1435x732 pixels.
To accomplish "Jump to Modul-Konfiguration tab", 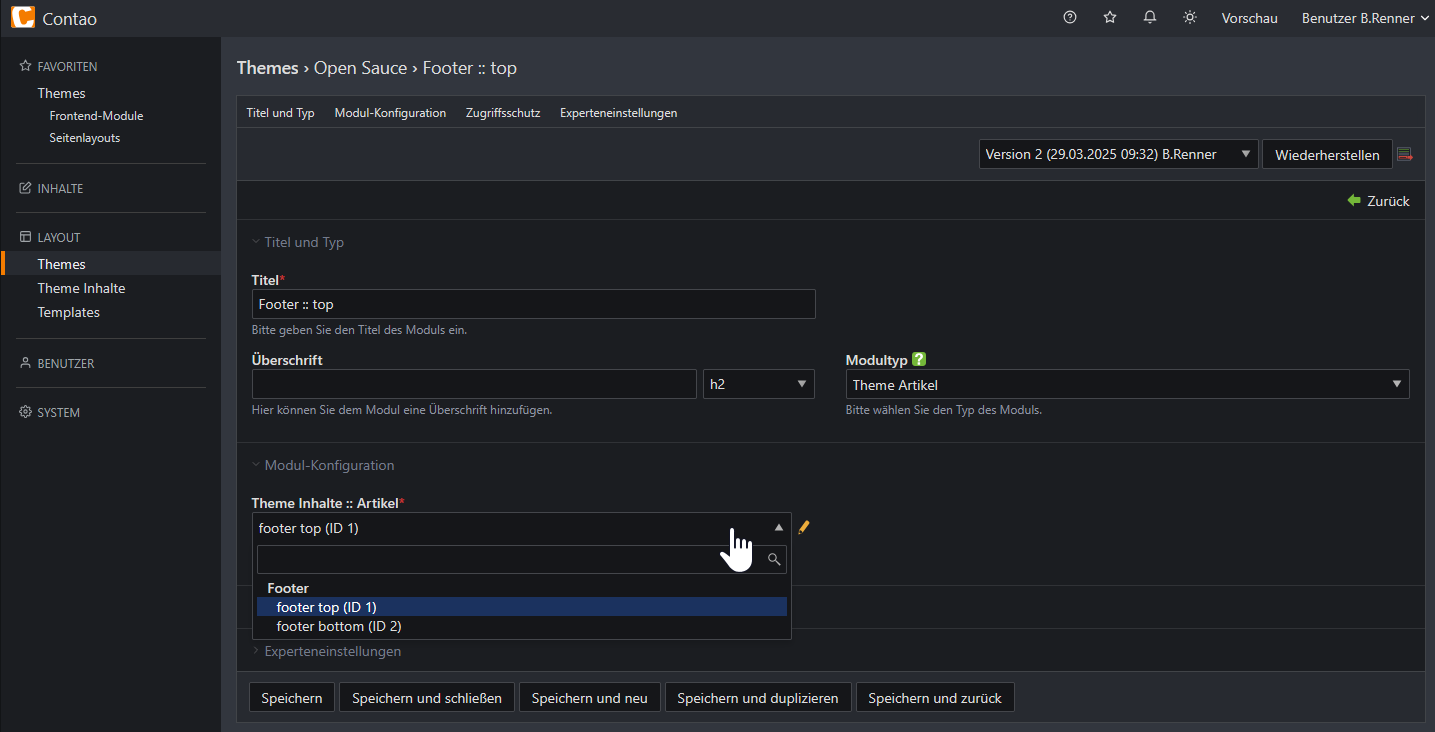I will point(390,113).
